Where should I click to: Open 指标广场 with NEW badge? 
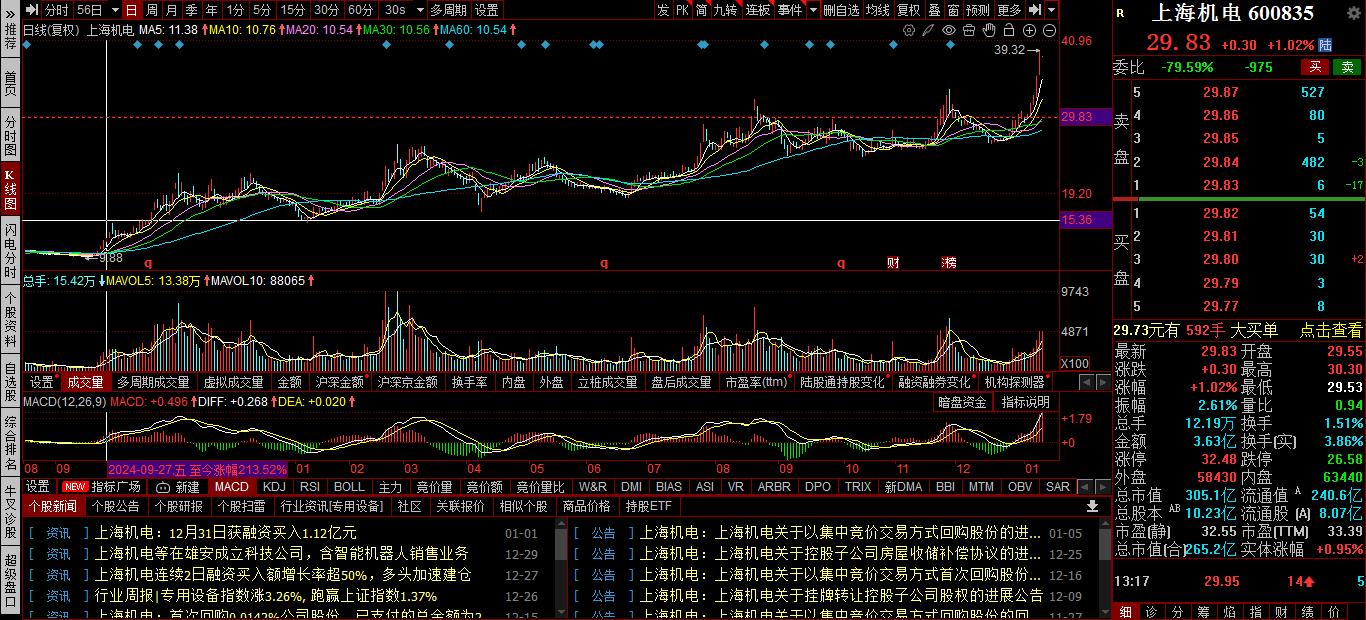click(101, 487)
